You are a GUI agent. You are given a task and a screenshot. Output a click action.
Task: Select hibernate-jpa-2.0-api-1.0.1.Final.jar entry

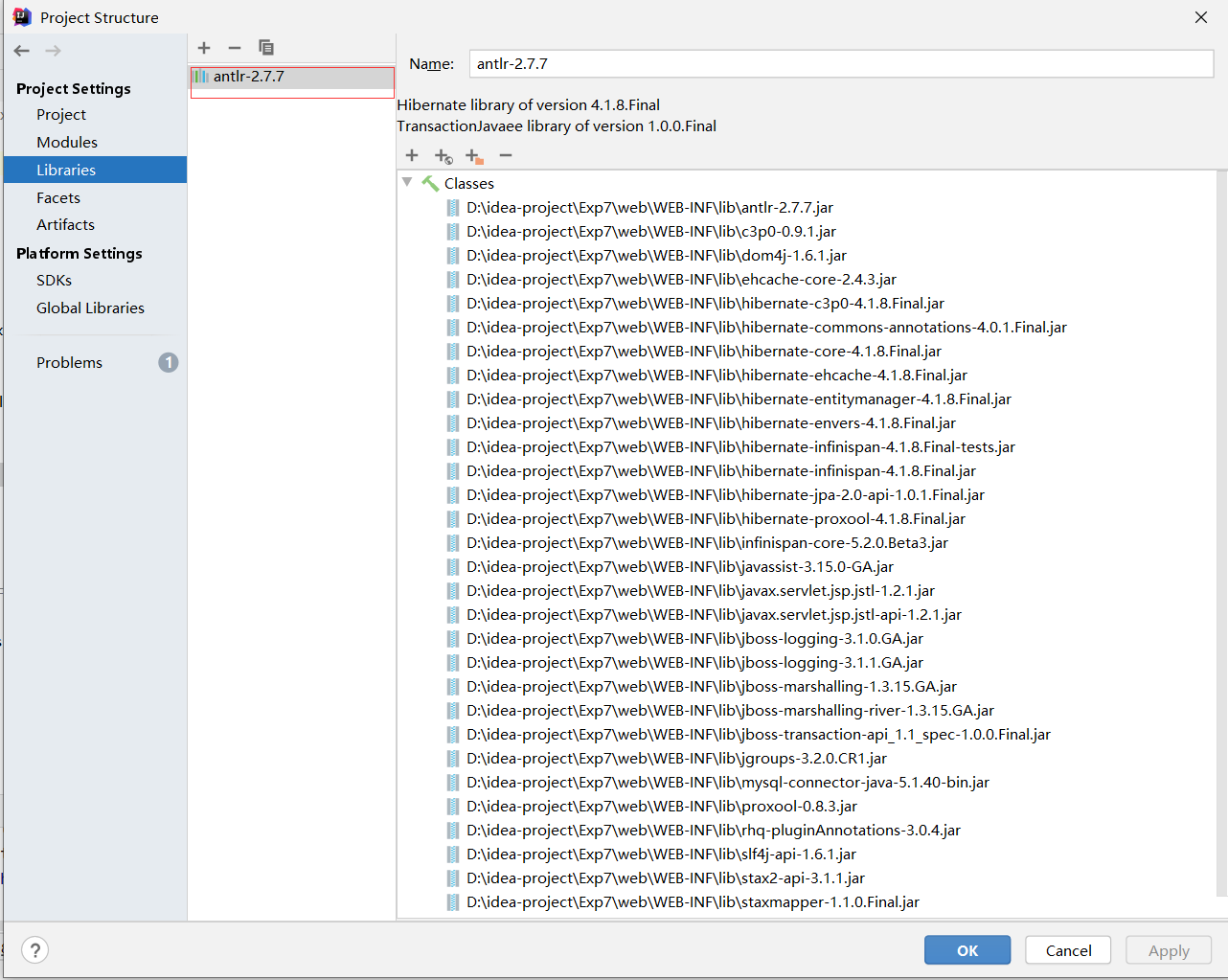725,495
